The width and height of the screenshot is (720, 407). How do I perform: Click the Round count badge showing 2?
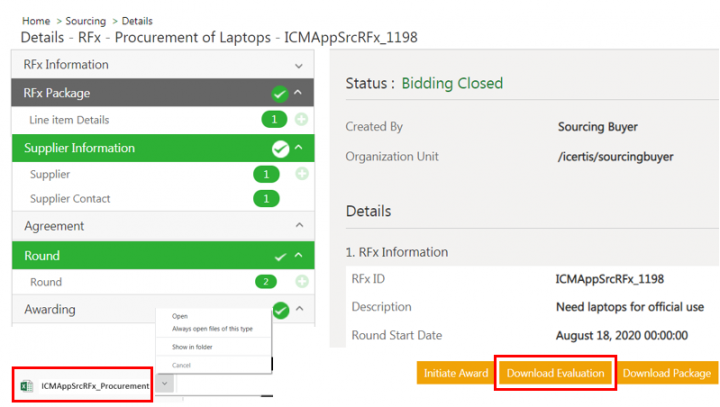[x=266, y=282]
